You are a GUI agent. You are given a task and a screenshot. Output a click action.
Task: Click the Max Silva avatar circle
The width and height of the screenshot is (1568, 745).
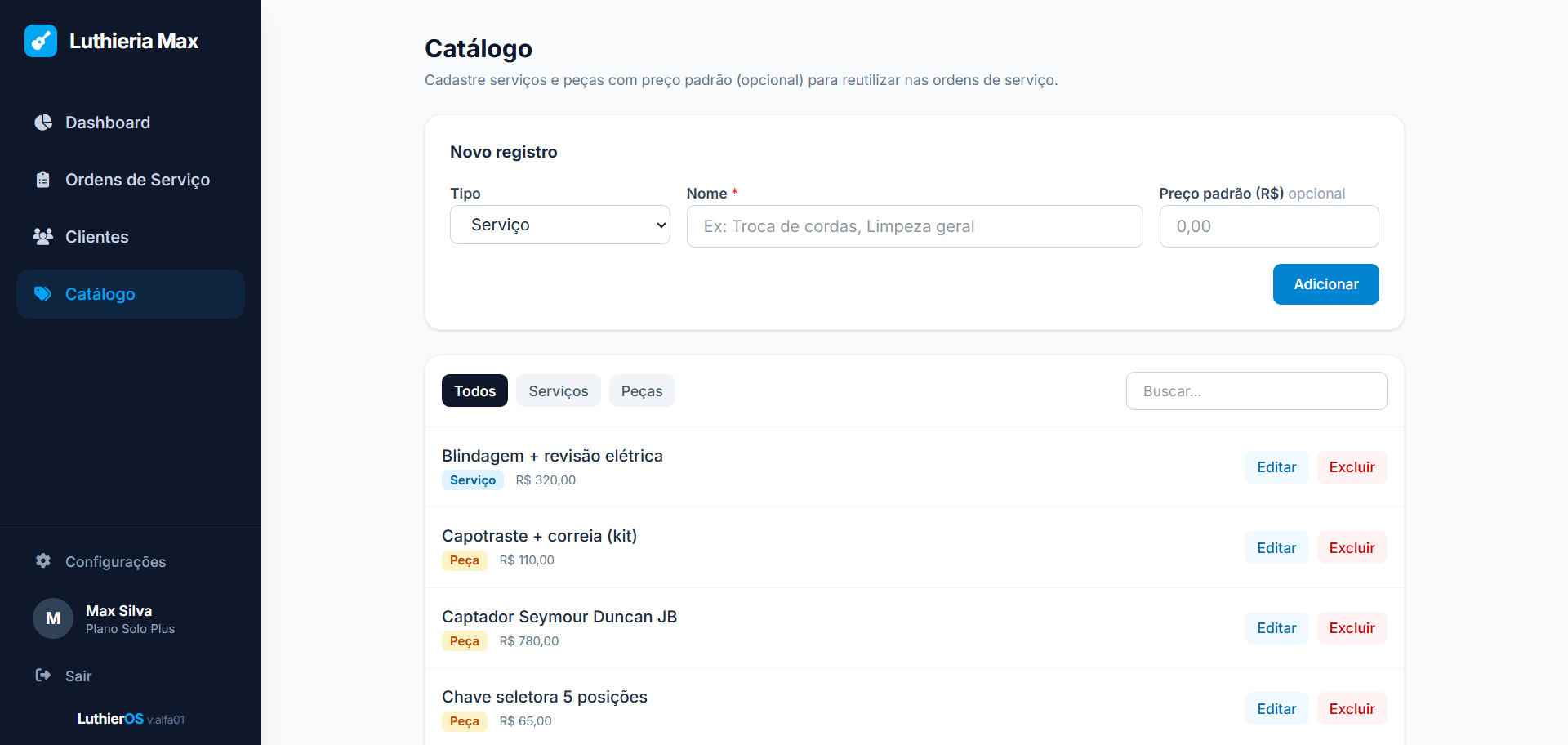[x=53, y=618]
